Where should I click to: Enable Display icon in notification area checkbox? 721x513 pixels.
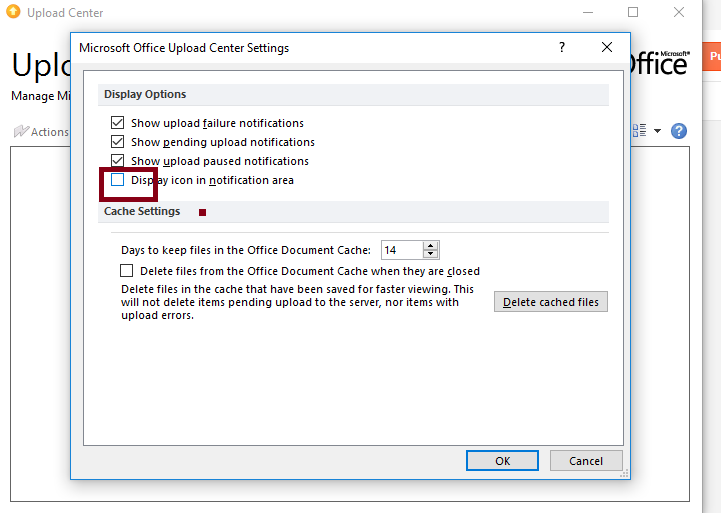117,180
